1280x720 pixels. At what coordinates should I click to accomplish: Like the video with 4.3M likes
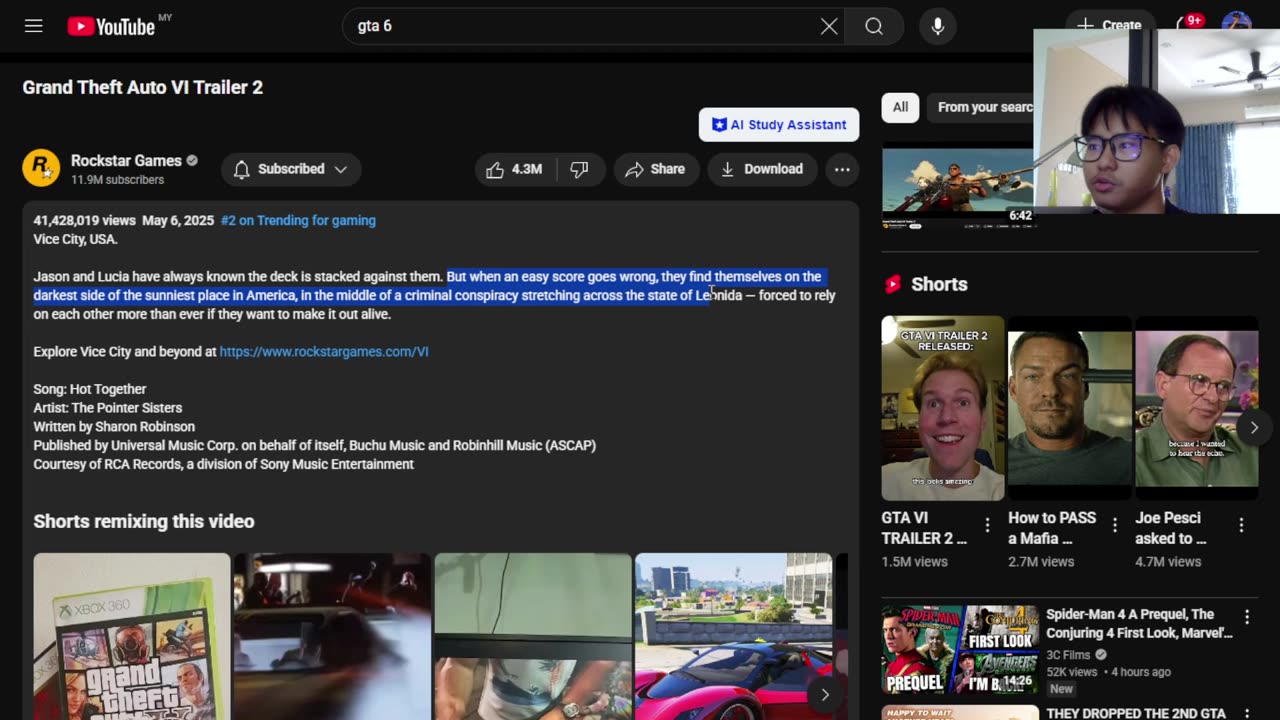pos(514,169)
